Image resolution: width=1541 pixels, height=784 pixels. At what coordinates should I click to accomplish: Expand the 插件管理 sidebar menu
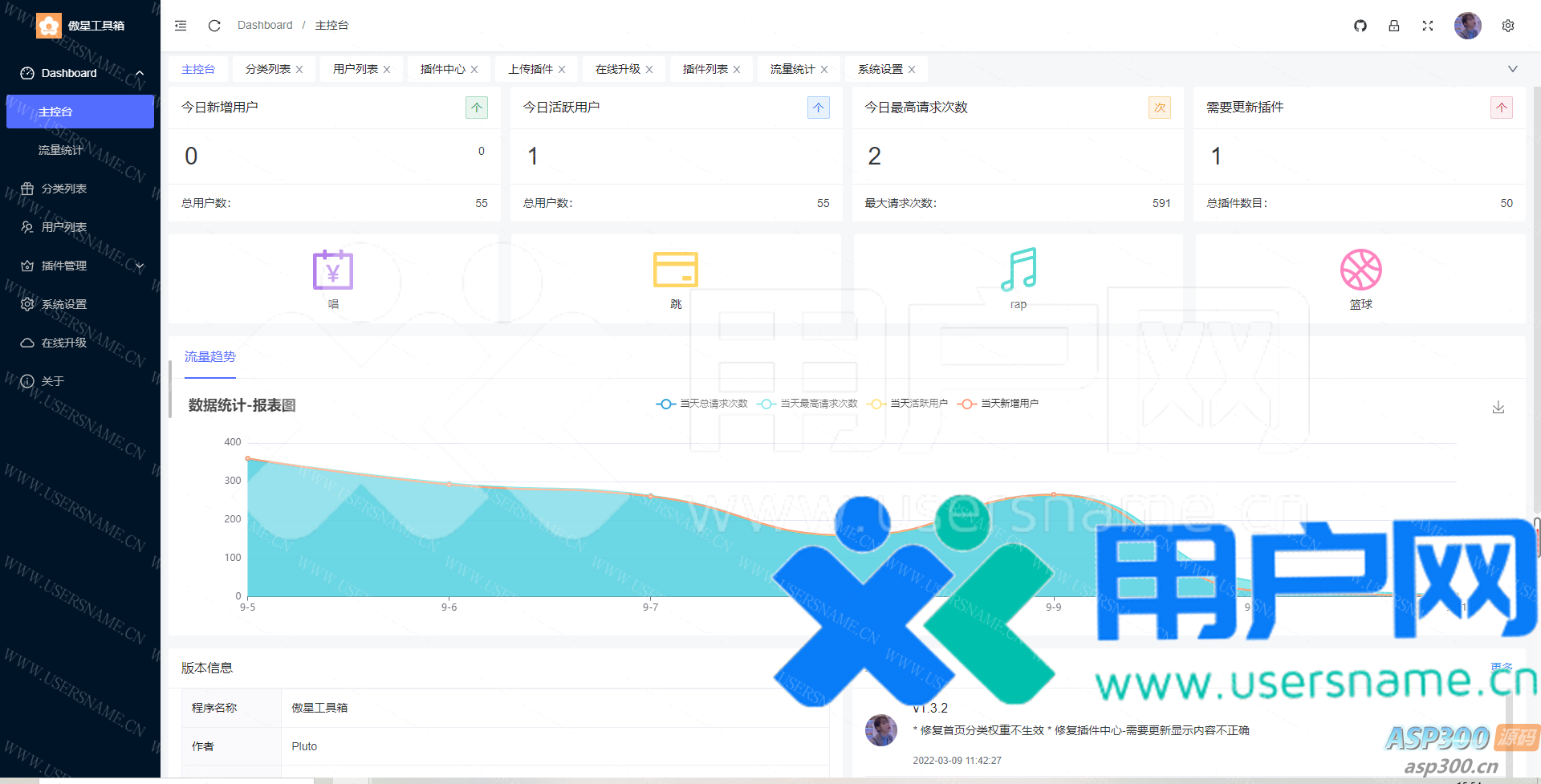pyautogui.click(x=80, y=266)
